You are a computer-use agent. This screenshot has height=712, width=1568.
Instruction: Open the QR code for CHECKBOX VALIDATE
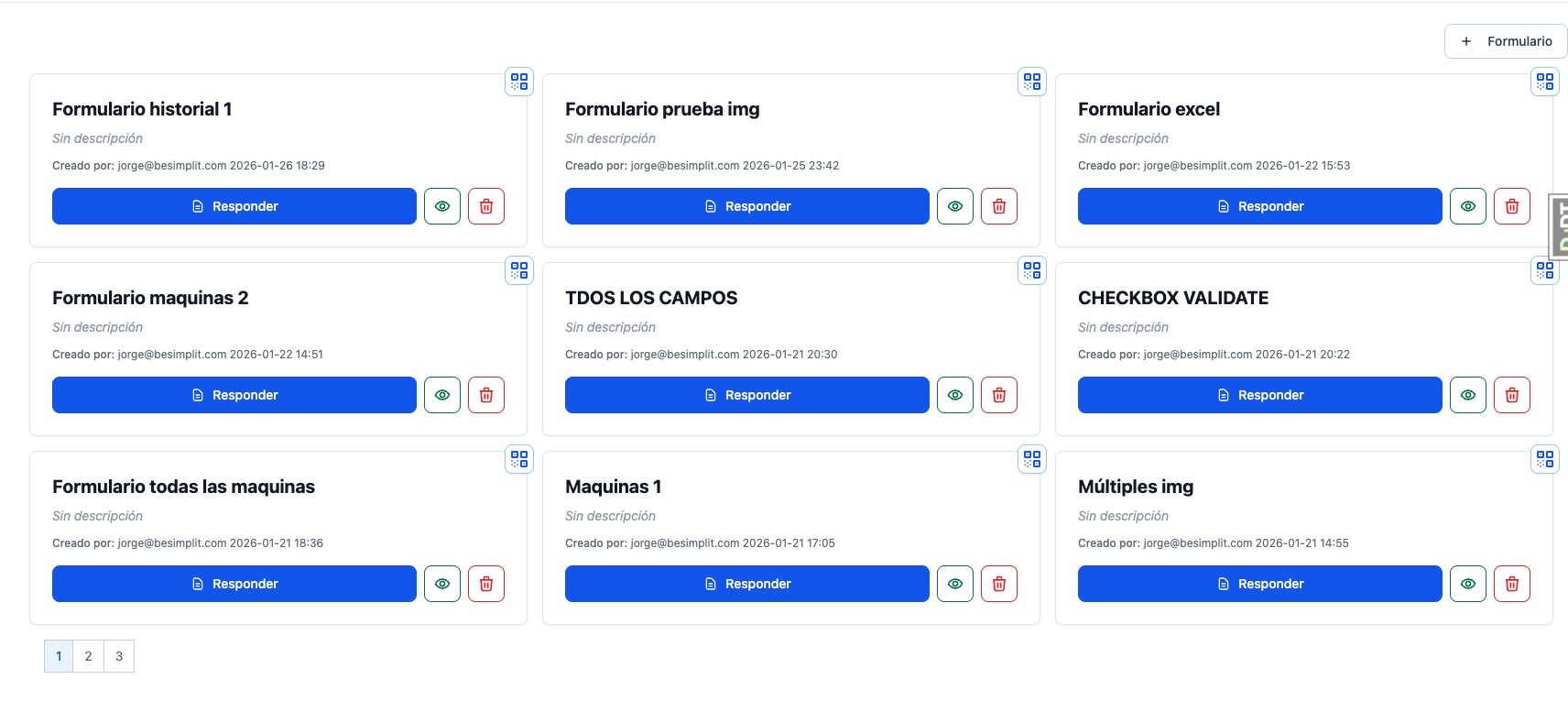(1545, 269)
